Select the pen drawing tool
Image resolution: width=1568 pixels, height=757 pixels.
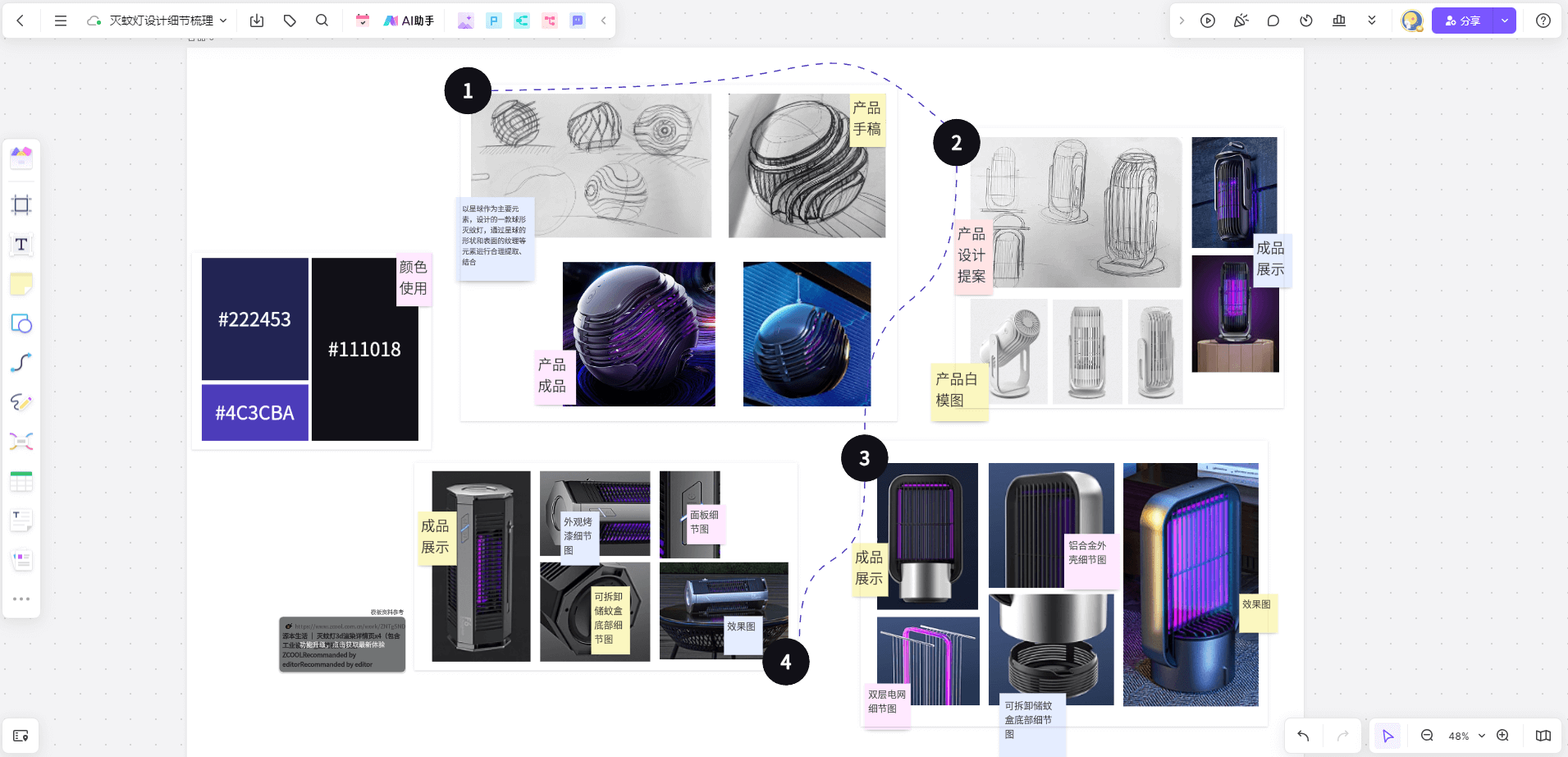click(21, 402)
